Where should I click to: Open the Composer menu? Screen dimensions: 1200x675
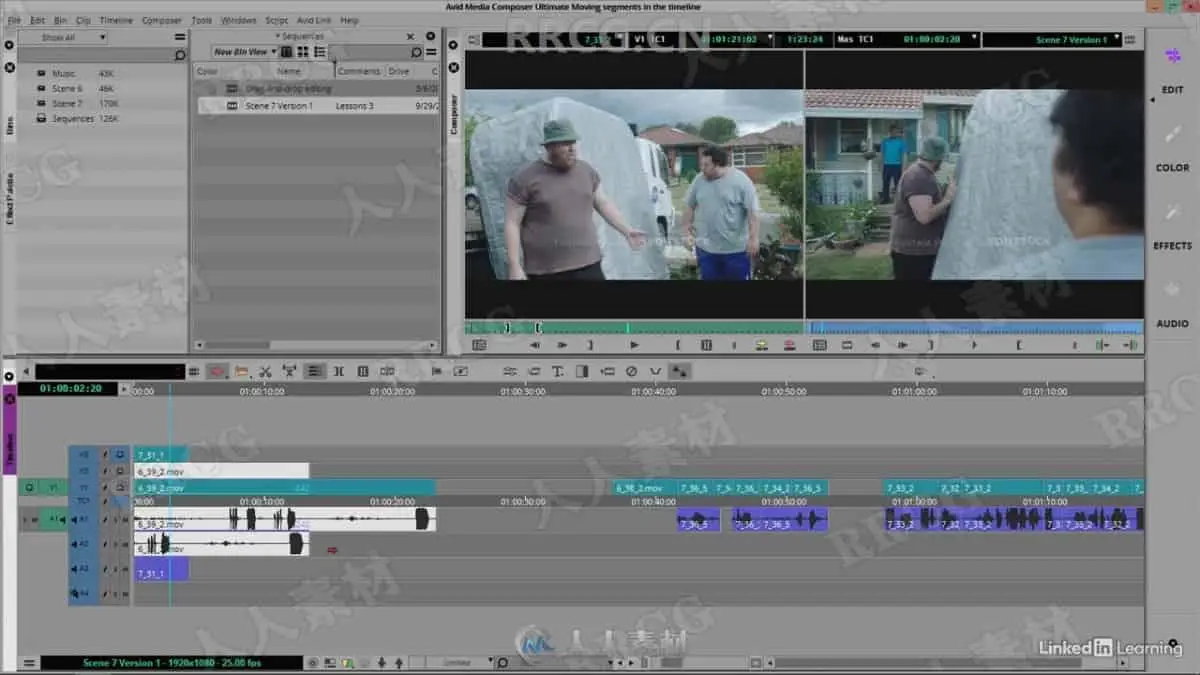[x=161, y=20]
